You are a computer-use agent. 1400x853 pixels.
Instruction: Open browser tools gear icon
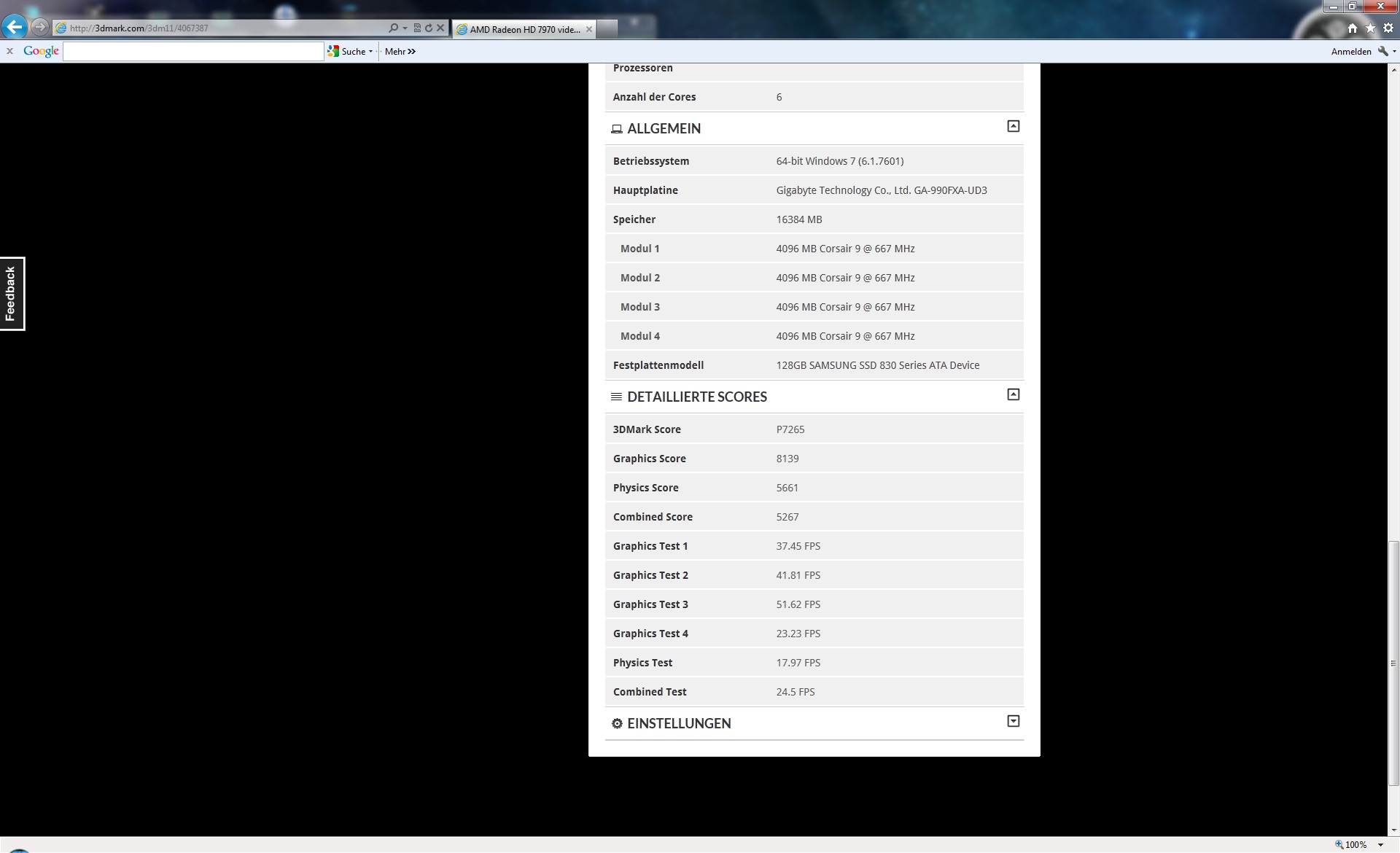tap(1388, 28)
